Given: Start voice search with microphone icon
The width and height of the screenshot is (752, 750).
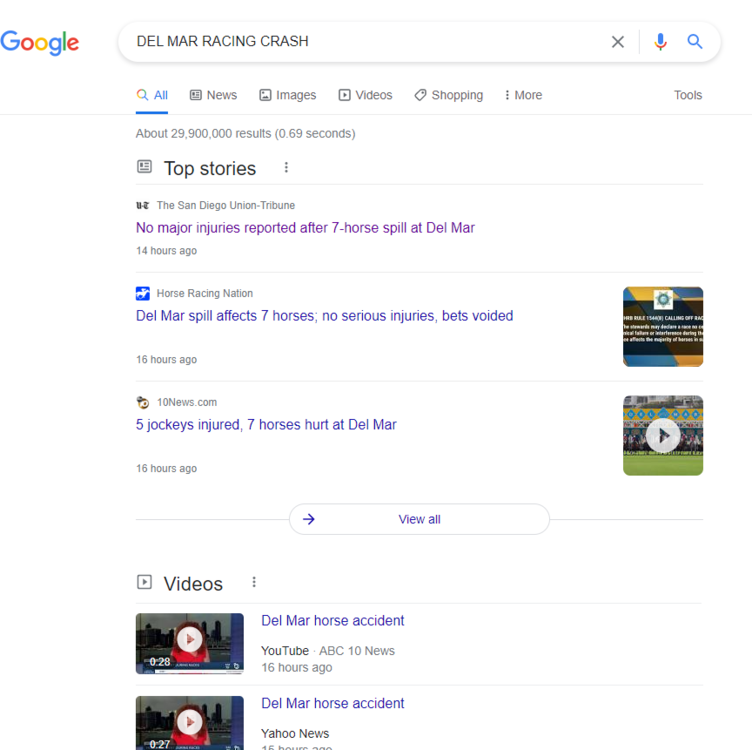Looking at the screenshot, I should 660,42.
